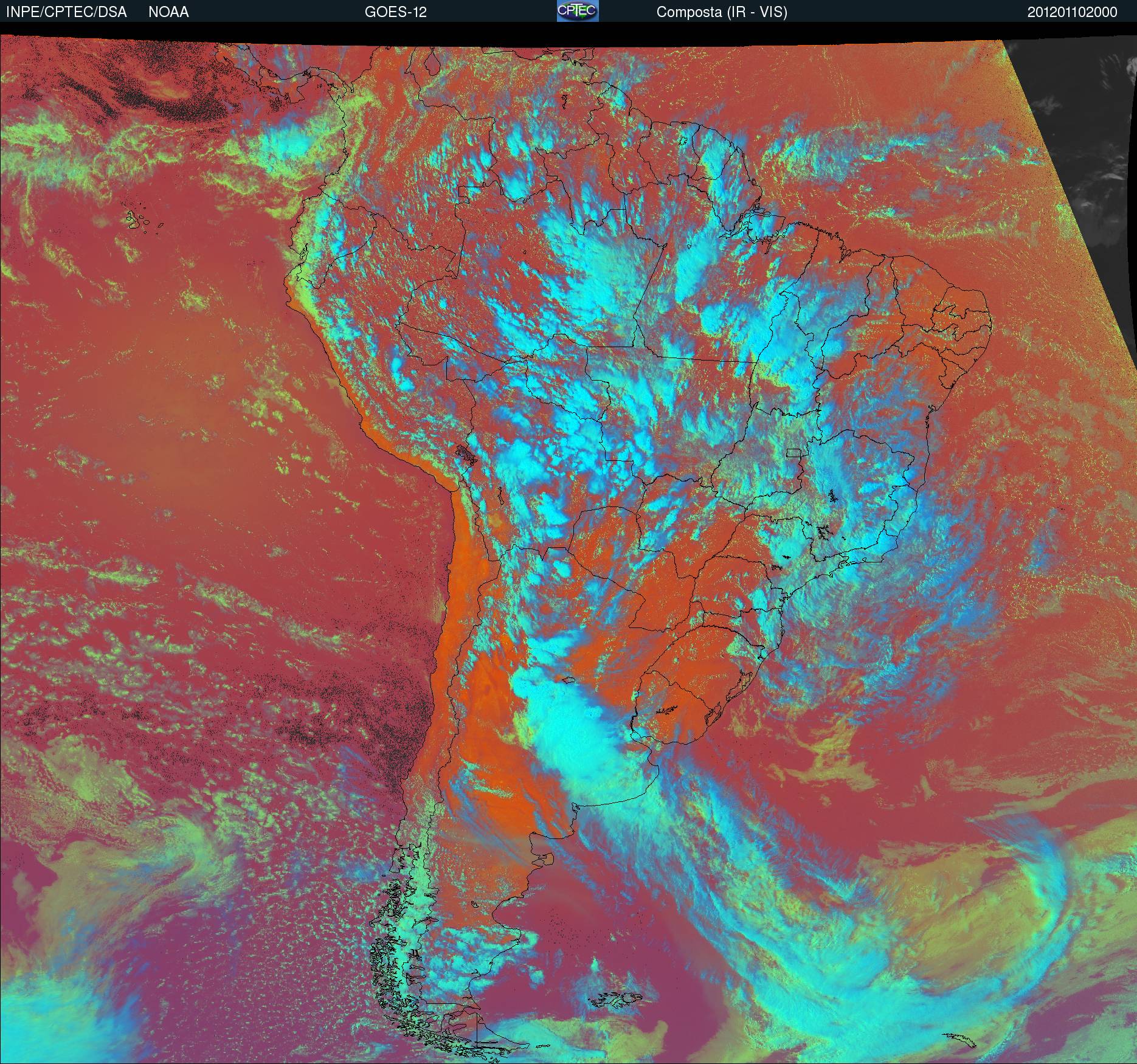Image resolution: width=1137 pixels, height=1064 pixels.
Task: Click the CPTEC logo in the header
Action: (x=578, y=11)
